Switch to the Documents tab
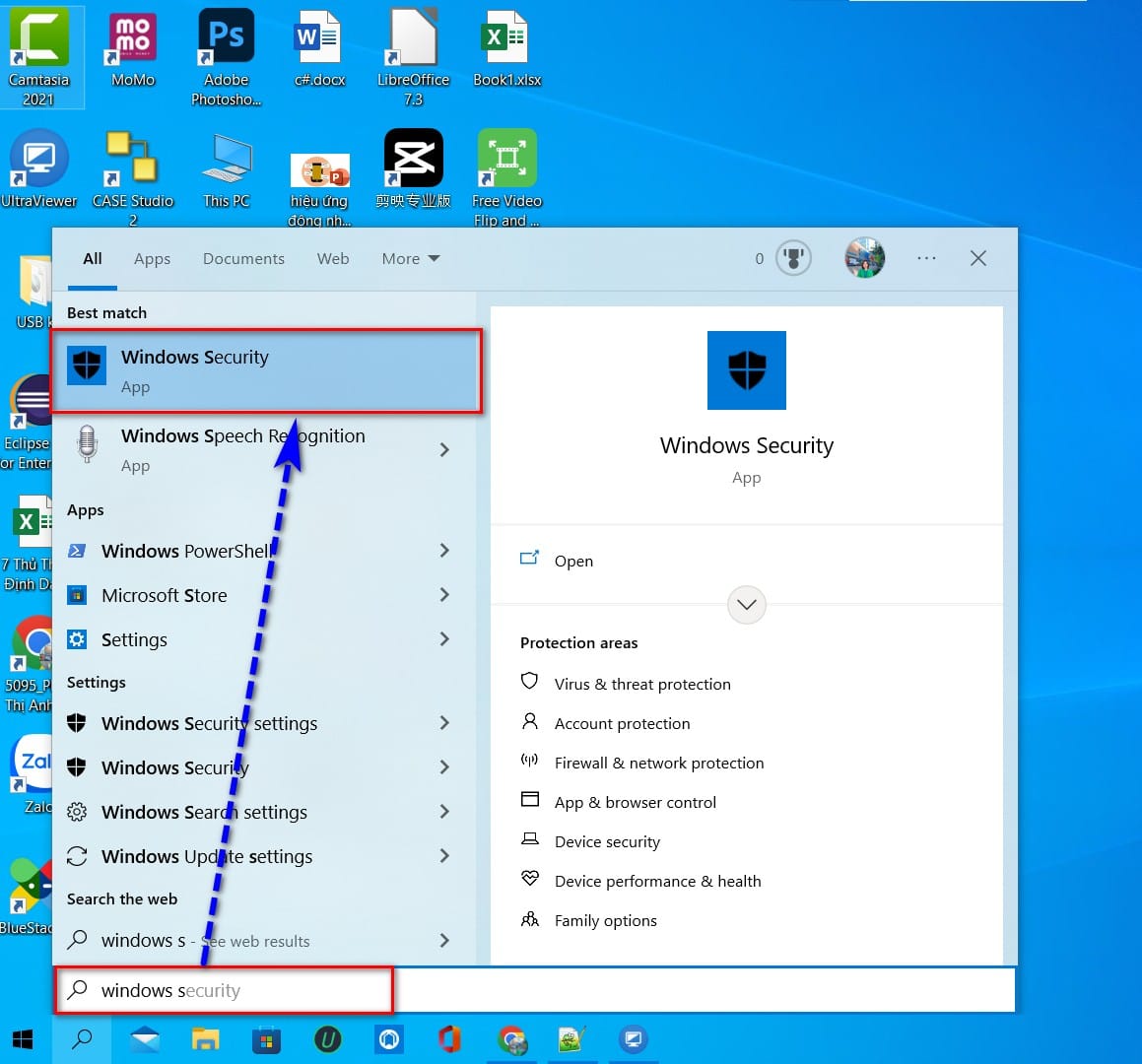This screenshot has height=1064, width=1142. (243, 258)
